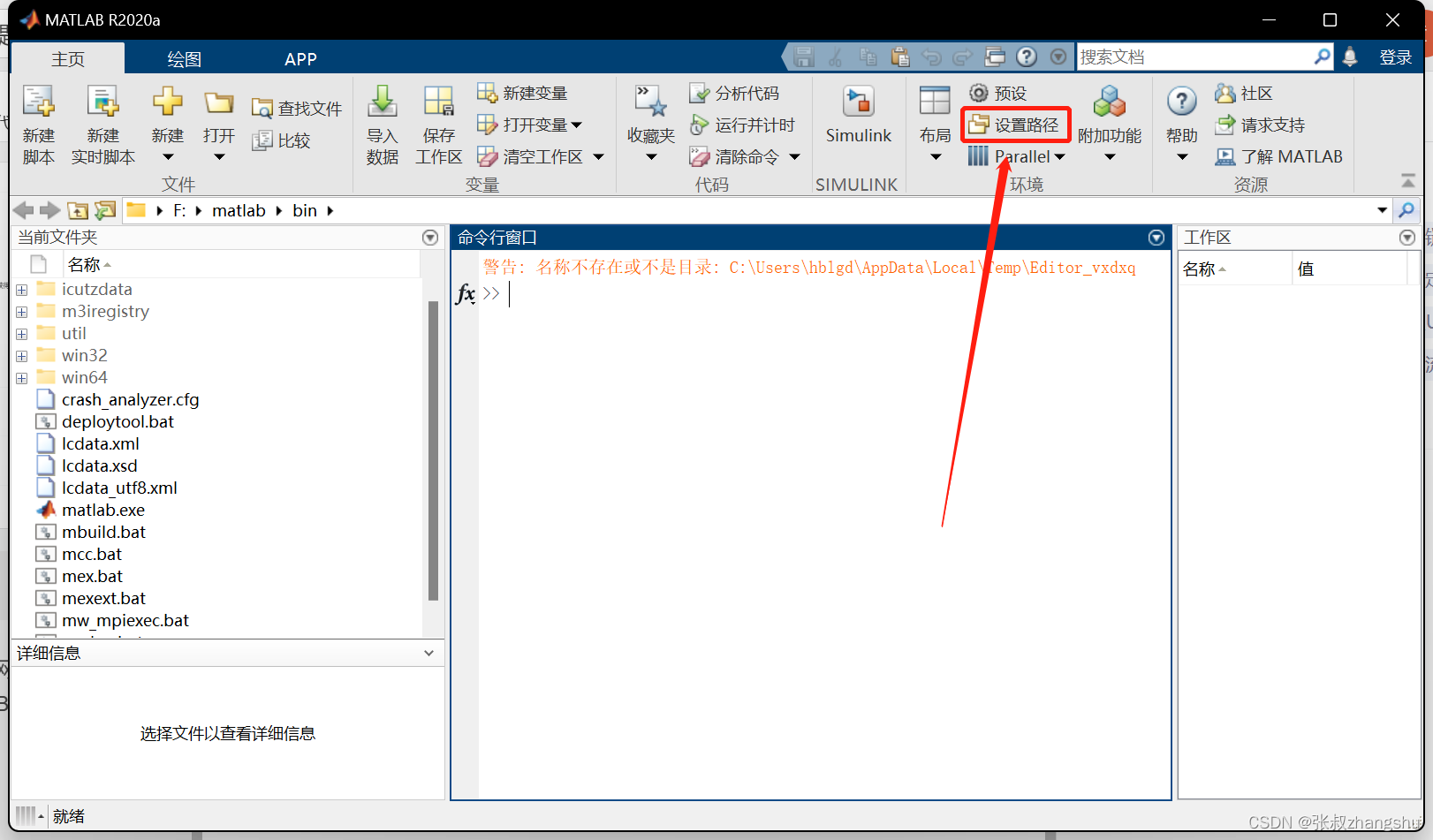Save the workspace using 保存工作区

(438, 124)
